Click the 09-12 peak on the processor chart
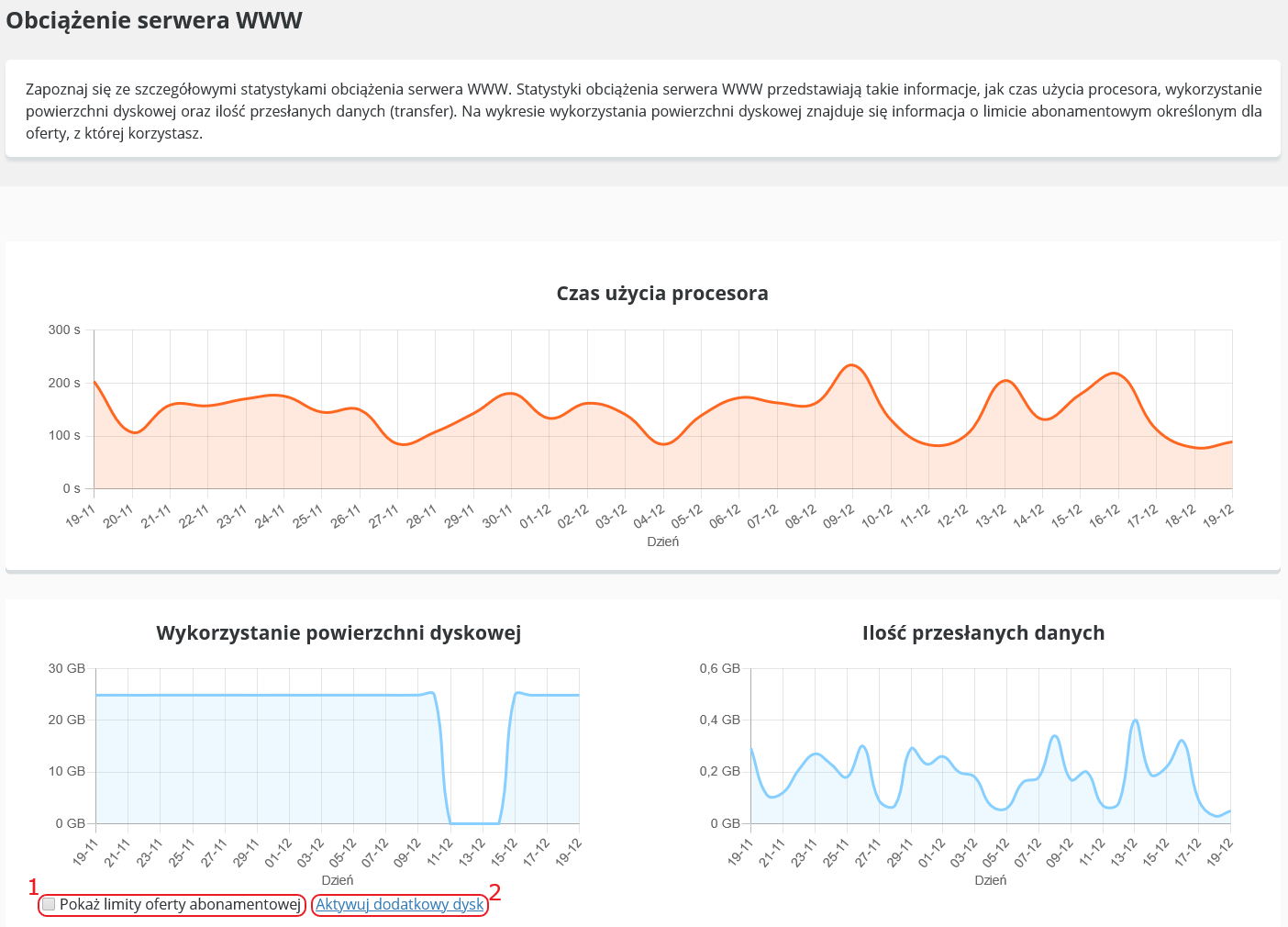 pyautogui.click(x=852, y=365)
